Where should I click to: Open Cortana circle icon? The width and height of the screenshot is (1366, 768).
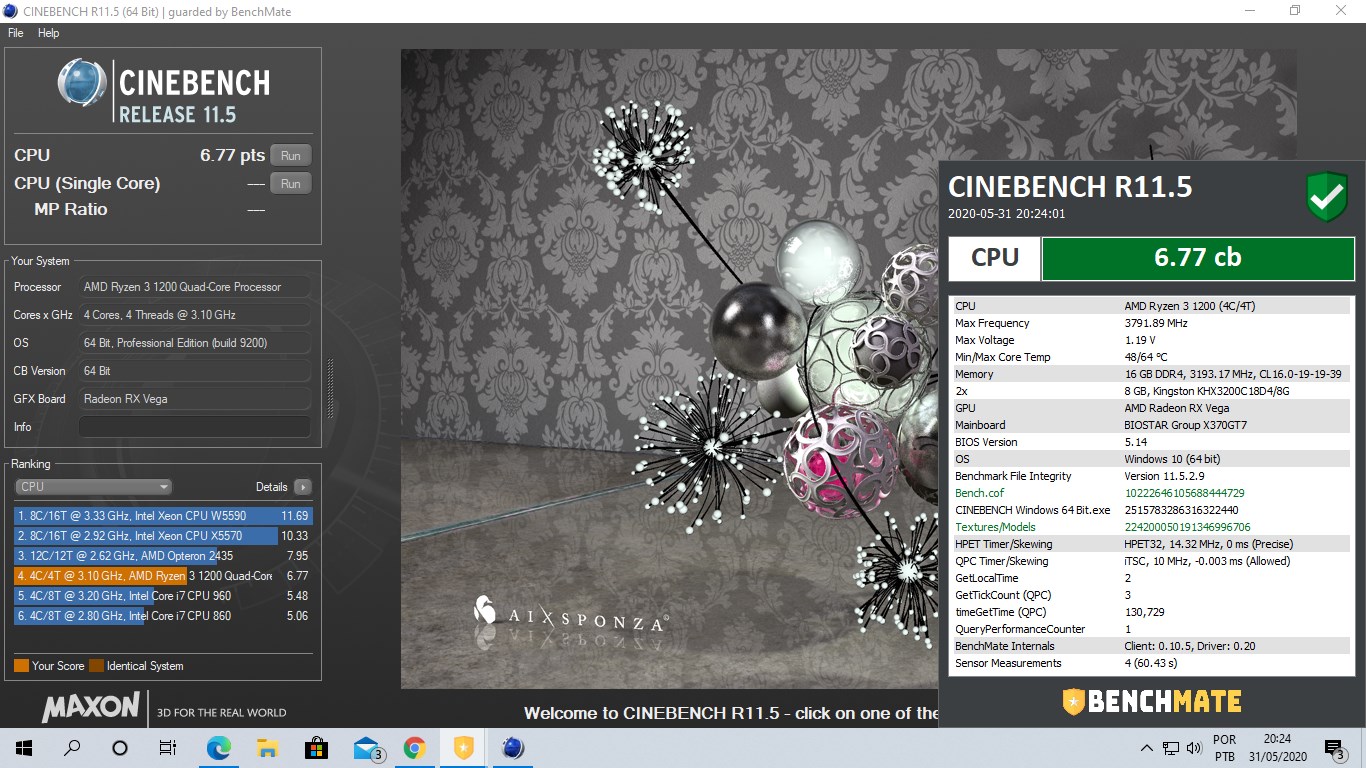[120, 748]
